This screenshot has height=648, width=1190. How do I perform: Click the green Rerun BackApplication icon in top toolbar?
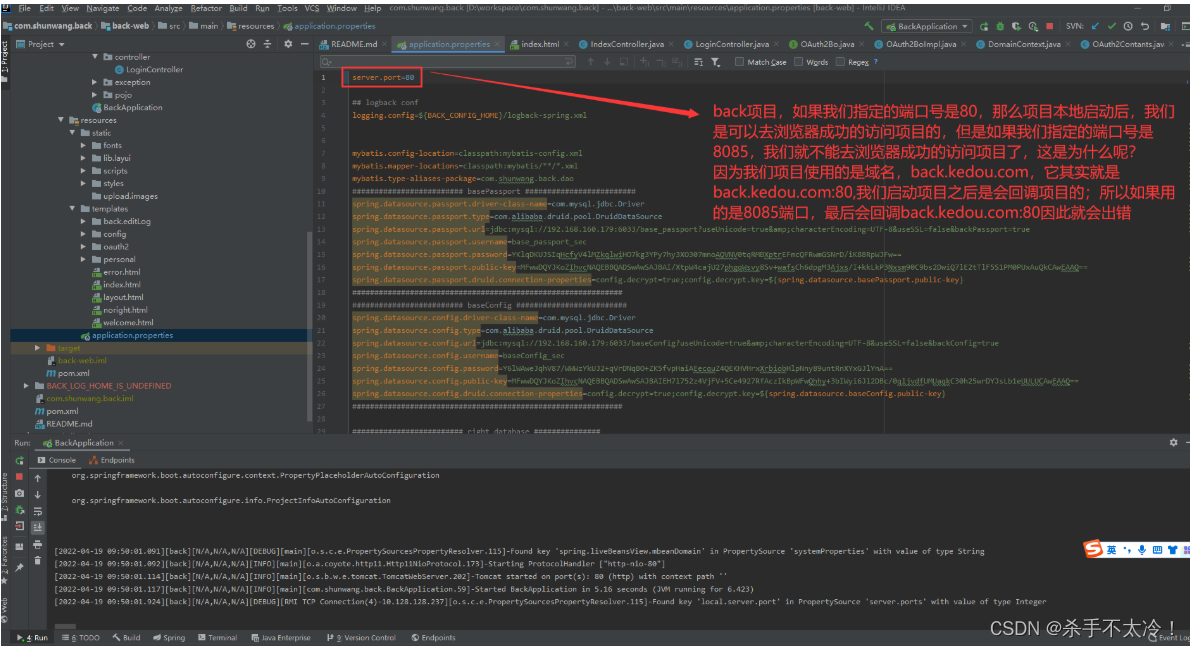tap(984, 26)
